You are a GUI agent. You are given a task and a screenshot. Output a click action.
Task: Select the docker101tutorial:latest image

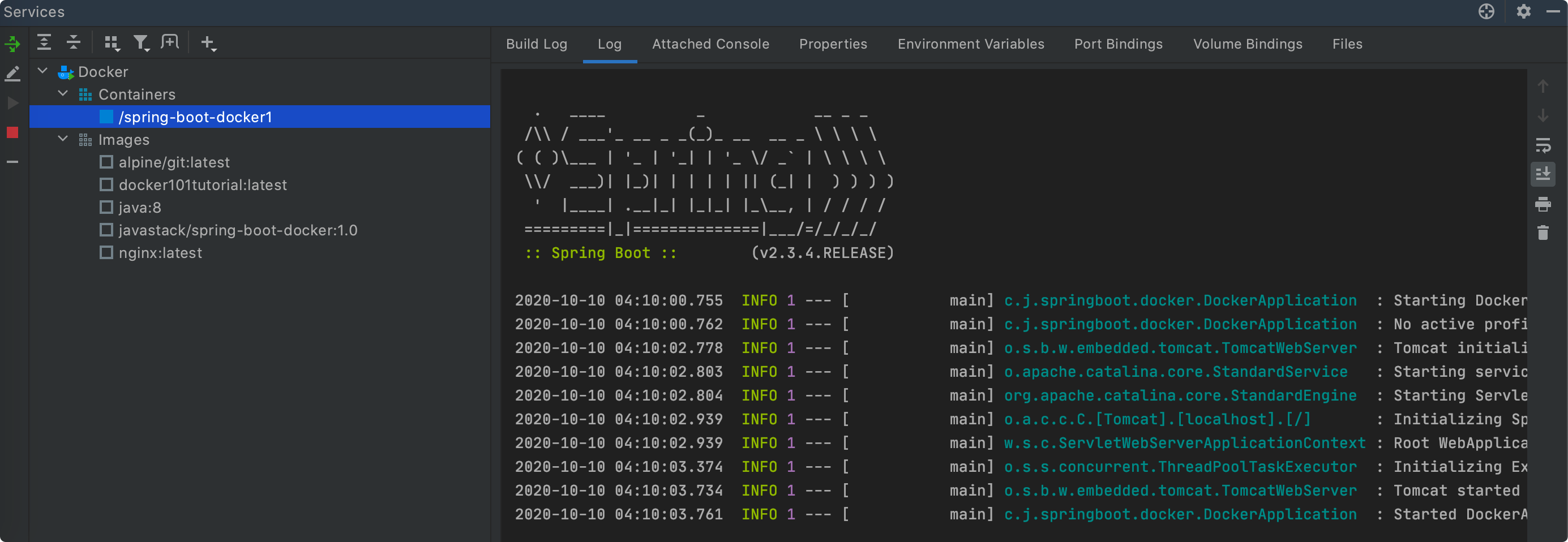203,185
